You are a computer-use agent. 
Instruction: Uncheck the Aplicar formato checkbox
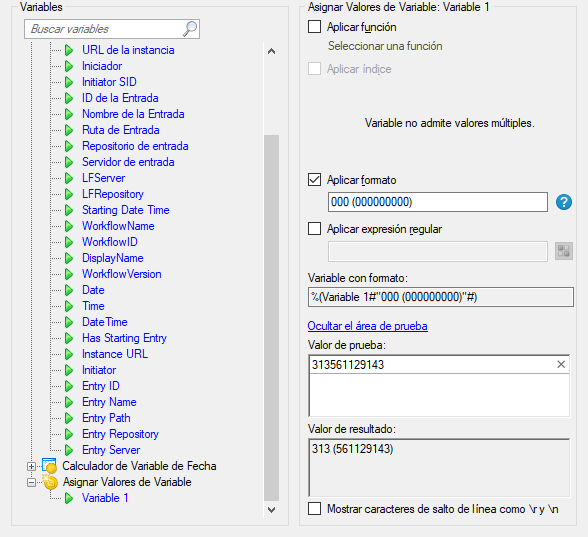coord(314,180)
